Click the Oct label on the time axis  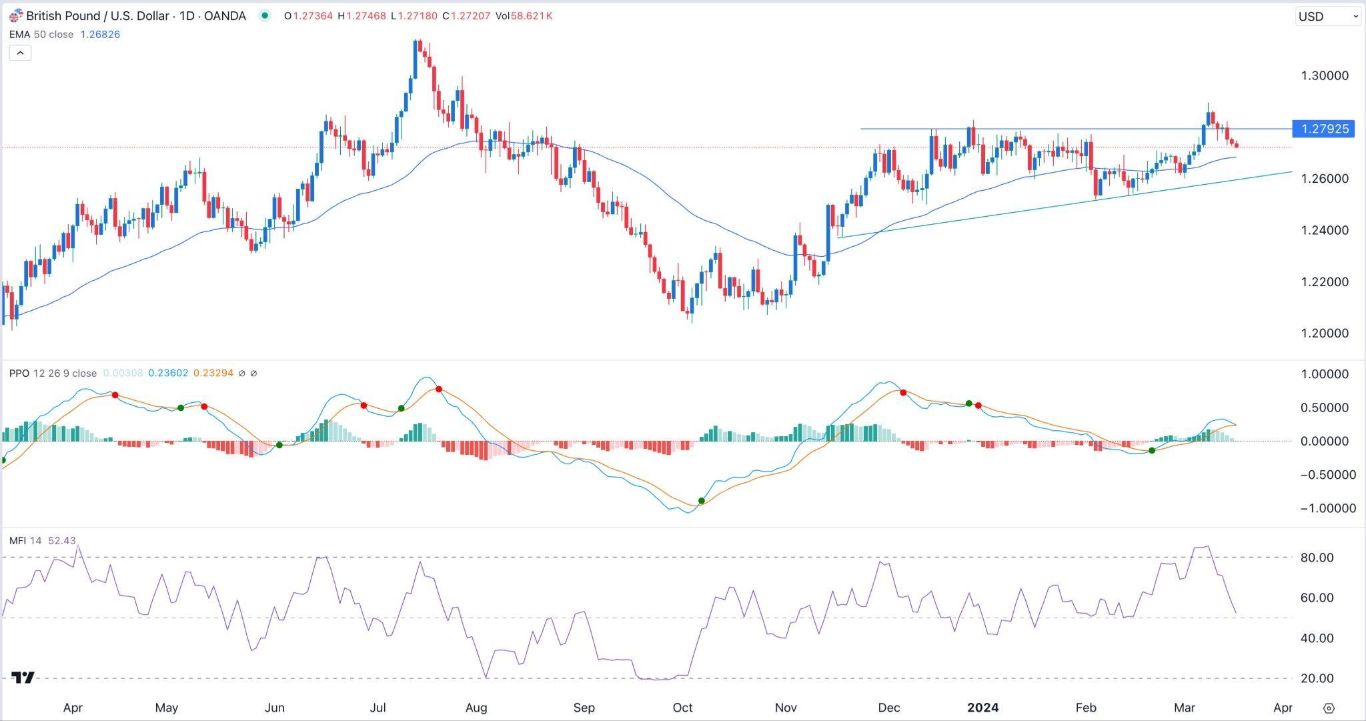pyautogui.click(x=683, y=707)
